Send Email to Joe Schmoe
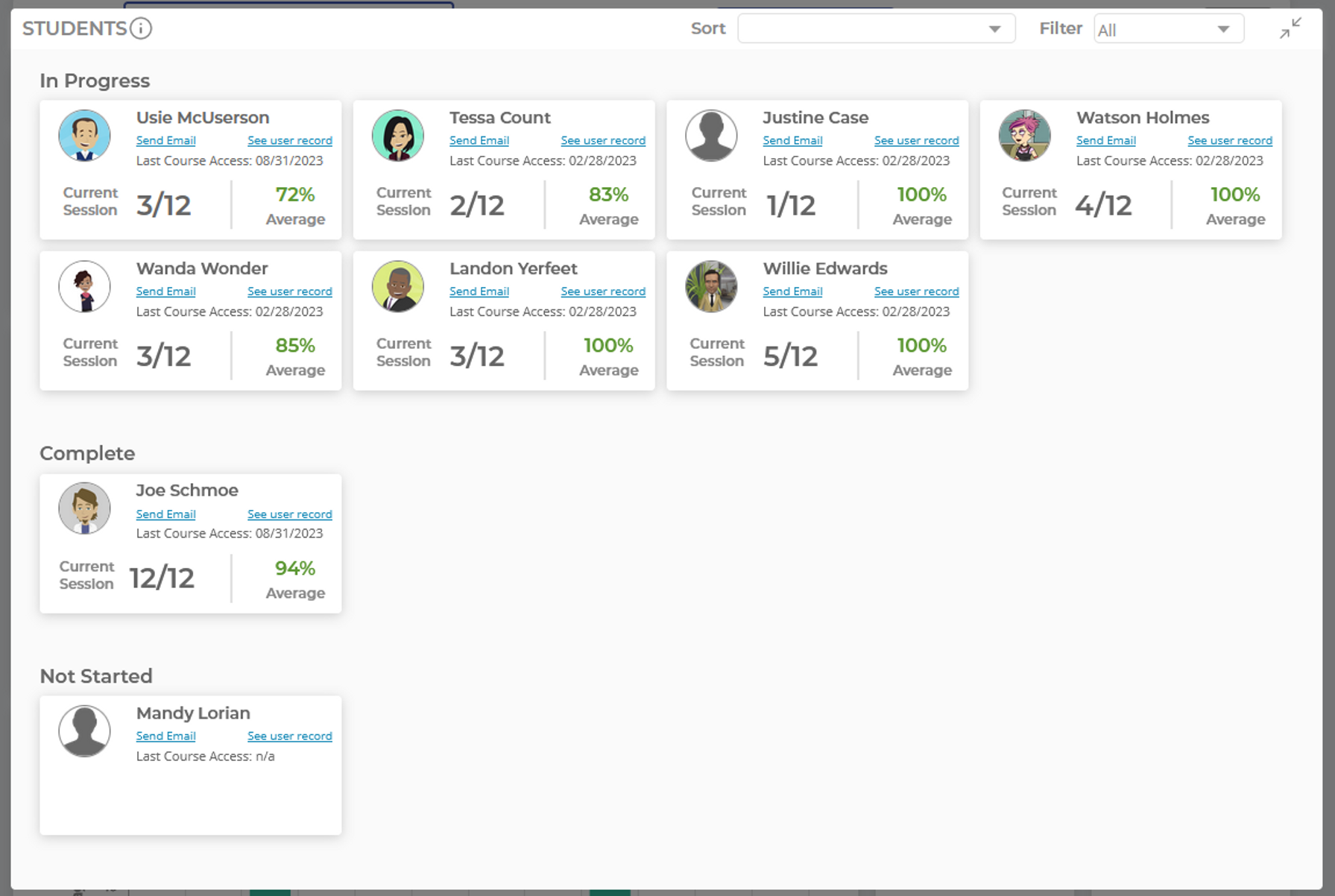1335x896 pixels. click(x=165, y=514)
